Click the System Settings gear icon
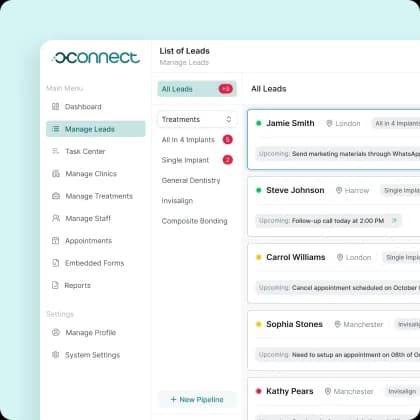This screenshot has height=420, width=420. point(56,355)
